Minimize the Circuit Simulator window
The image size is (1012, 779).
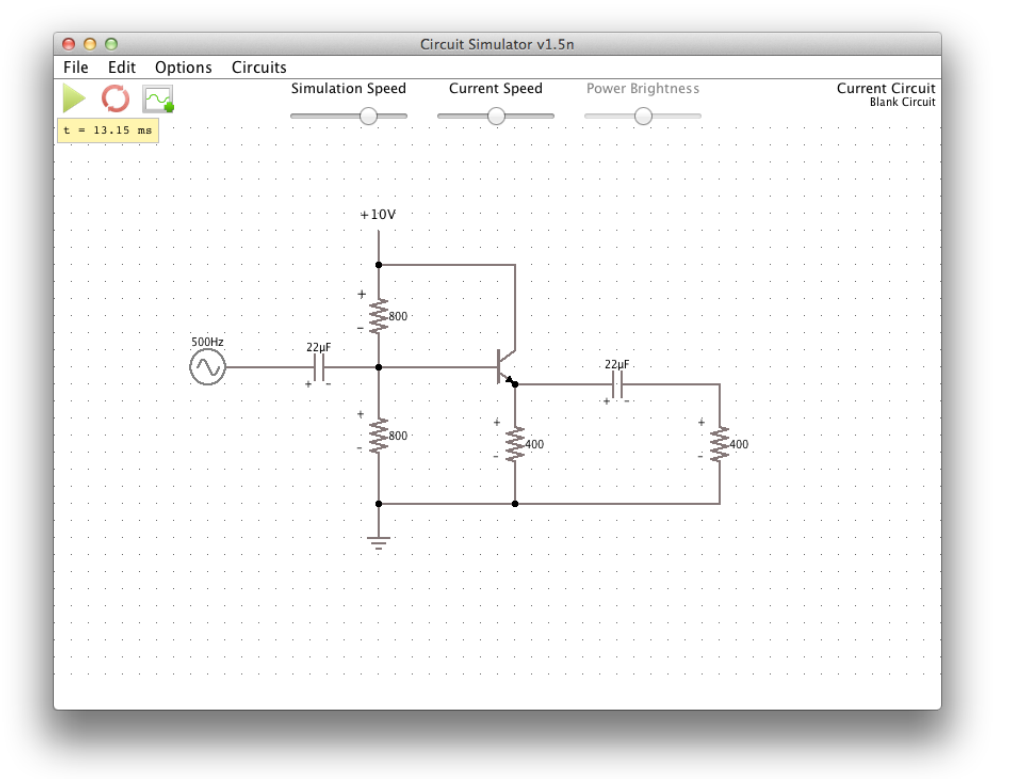90,44
